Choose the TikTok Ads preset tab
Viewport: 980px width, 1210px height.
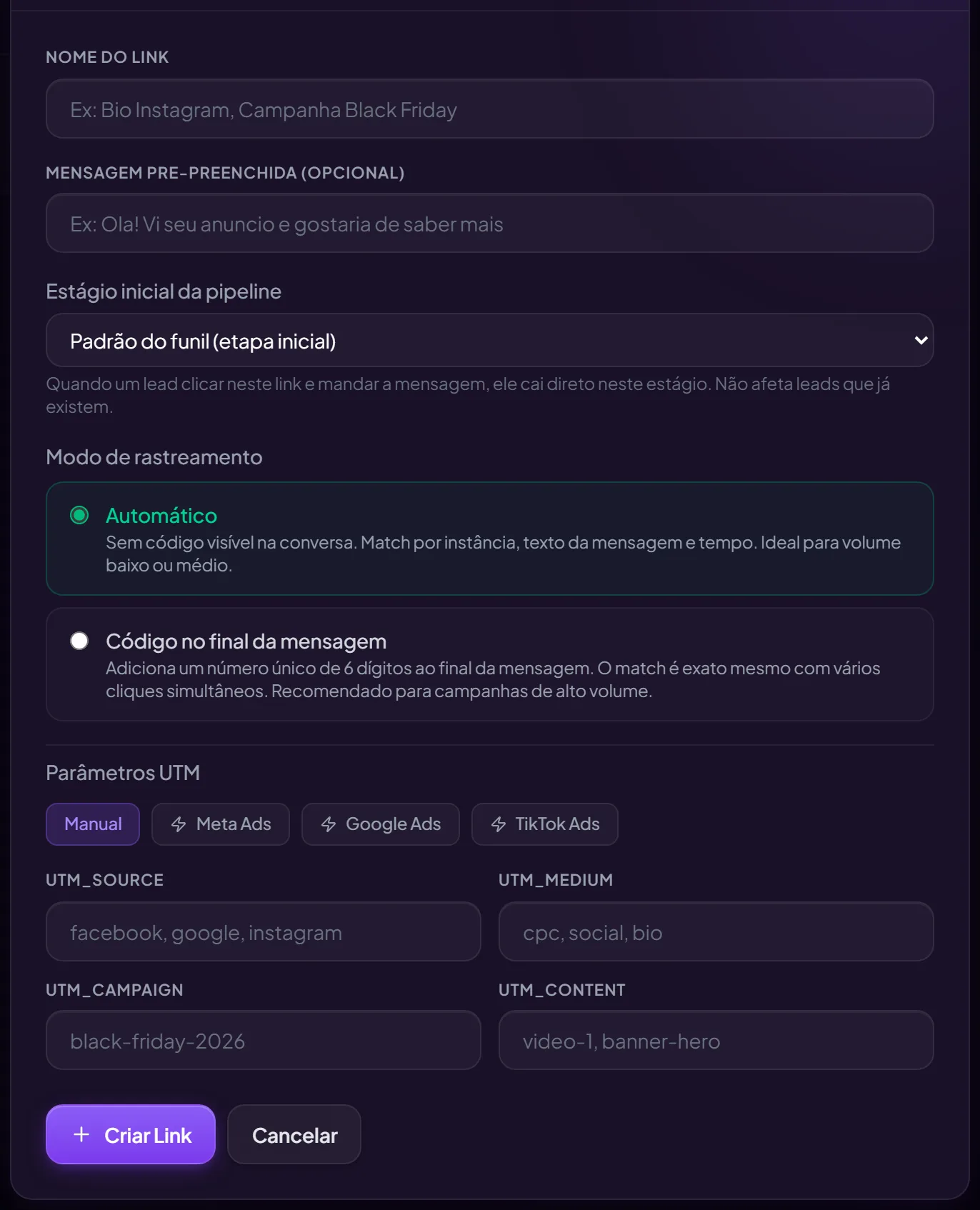[x=545, y=824]
